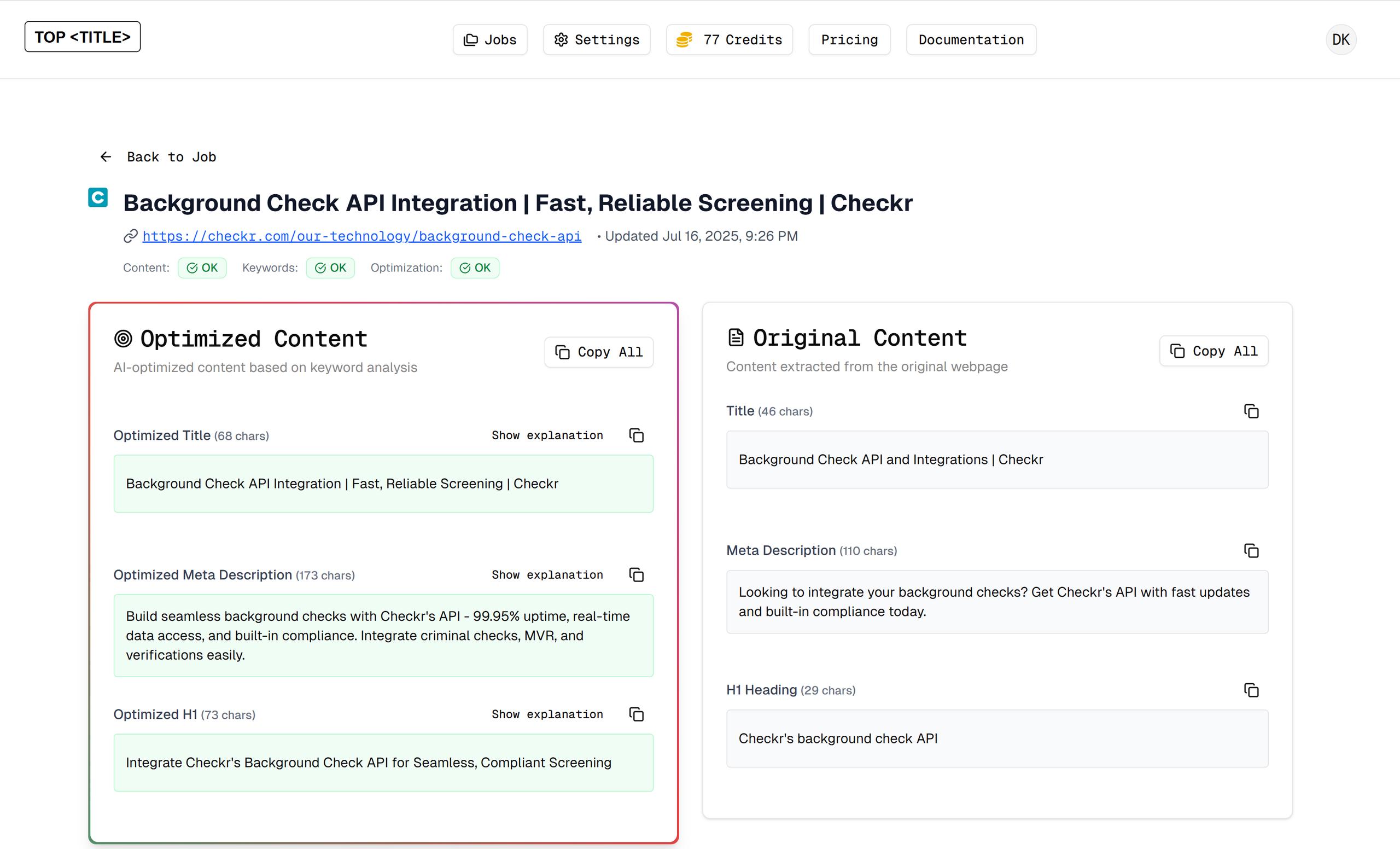
Task: Go to the Pricing page
Action: pos(849,40)
